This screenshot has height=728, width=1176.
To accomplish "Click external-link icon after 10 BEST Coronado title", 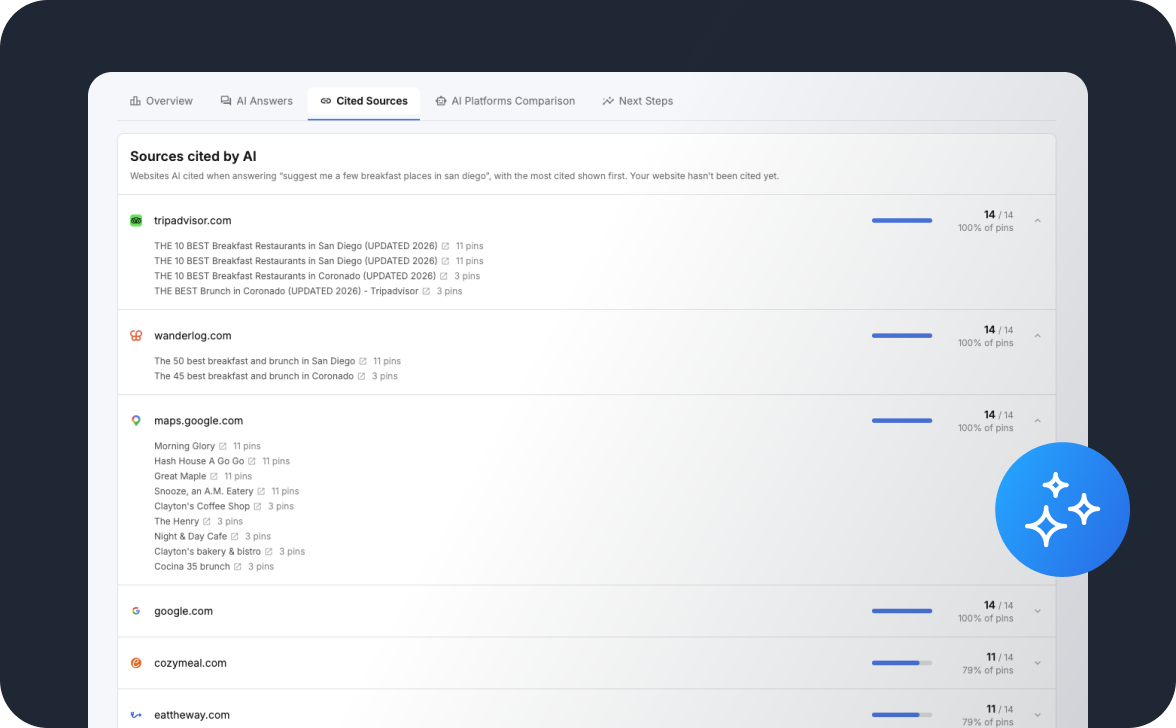I will pos(444,276).
